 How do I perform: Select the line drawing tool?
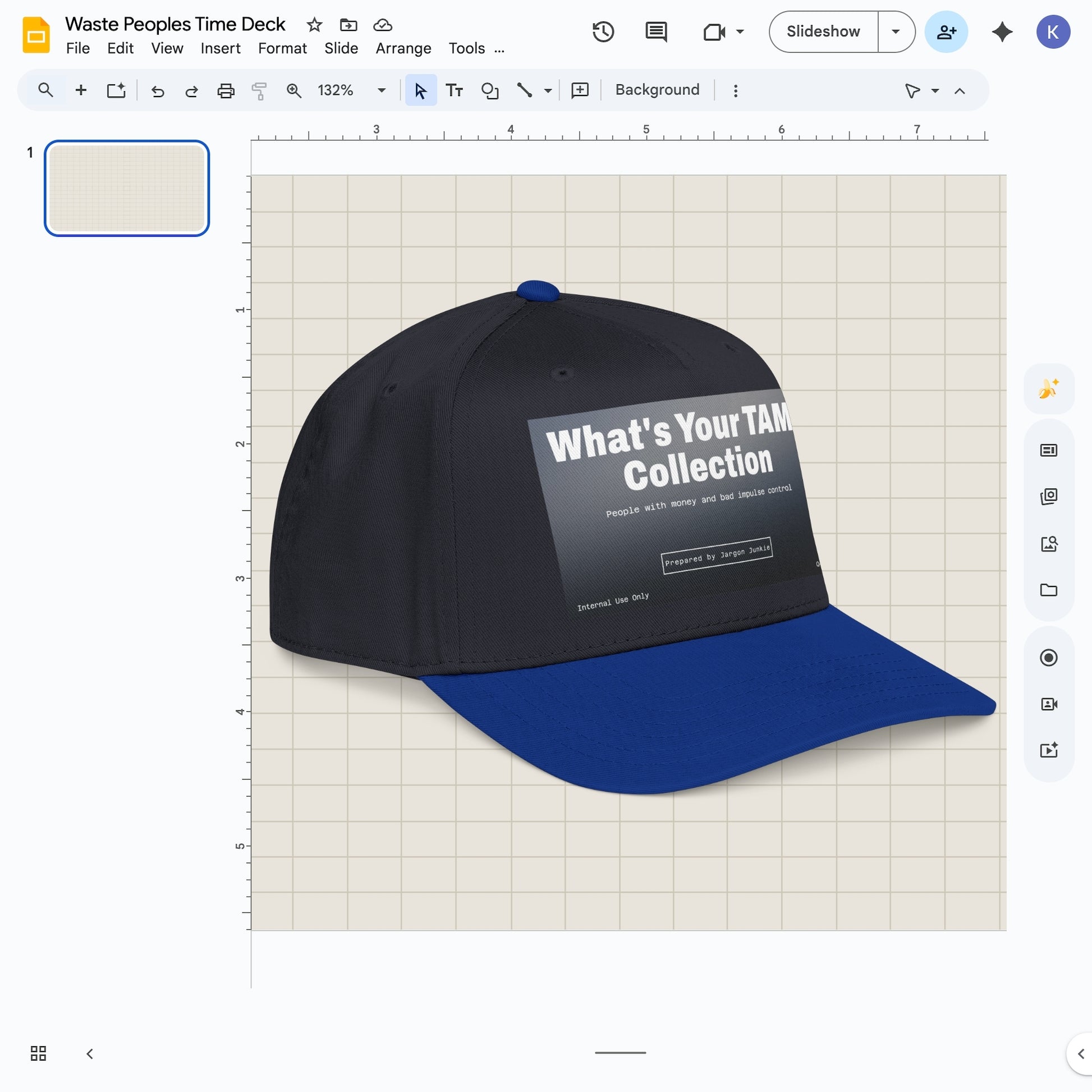tap(524, 89)
